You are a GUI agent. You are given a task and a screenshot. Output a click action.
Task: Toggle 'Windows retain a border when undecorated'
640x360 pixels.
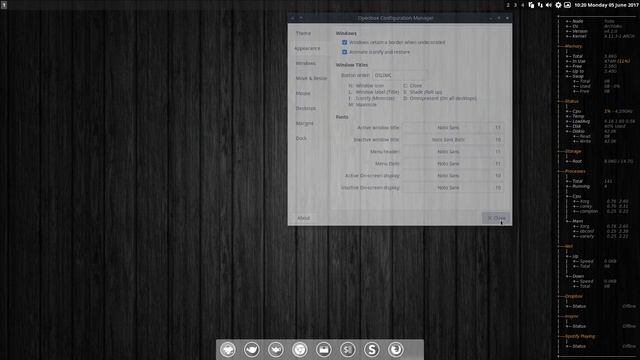pyautogui.click(x=344, y=42)
